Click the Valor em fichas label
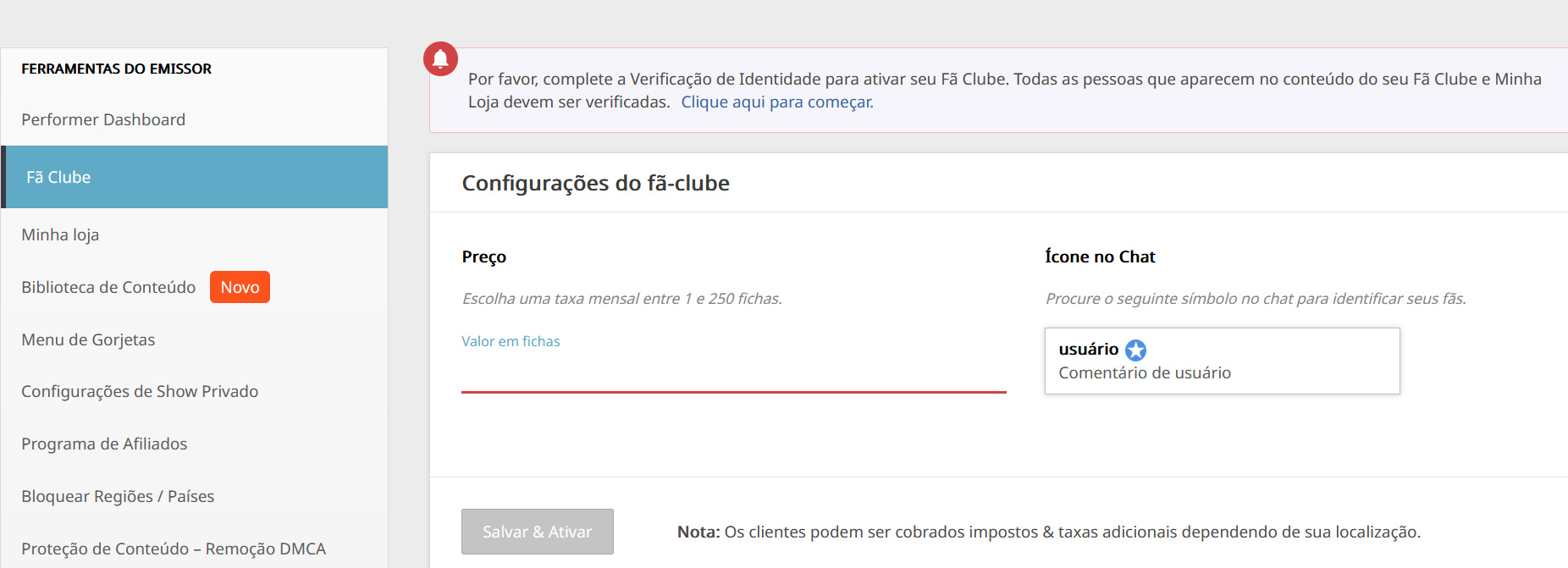The width and height of the screenshot is (1568, 568). [511, 341]
